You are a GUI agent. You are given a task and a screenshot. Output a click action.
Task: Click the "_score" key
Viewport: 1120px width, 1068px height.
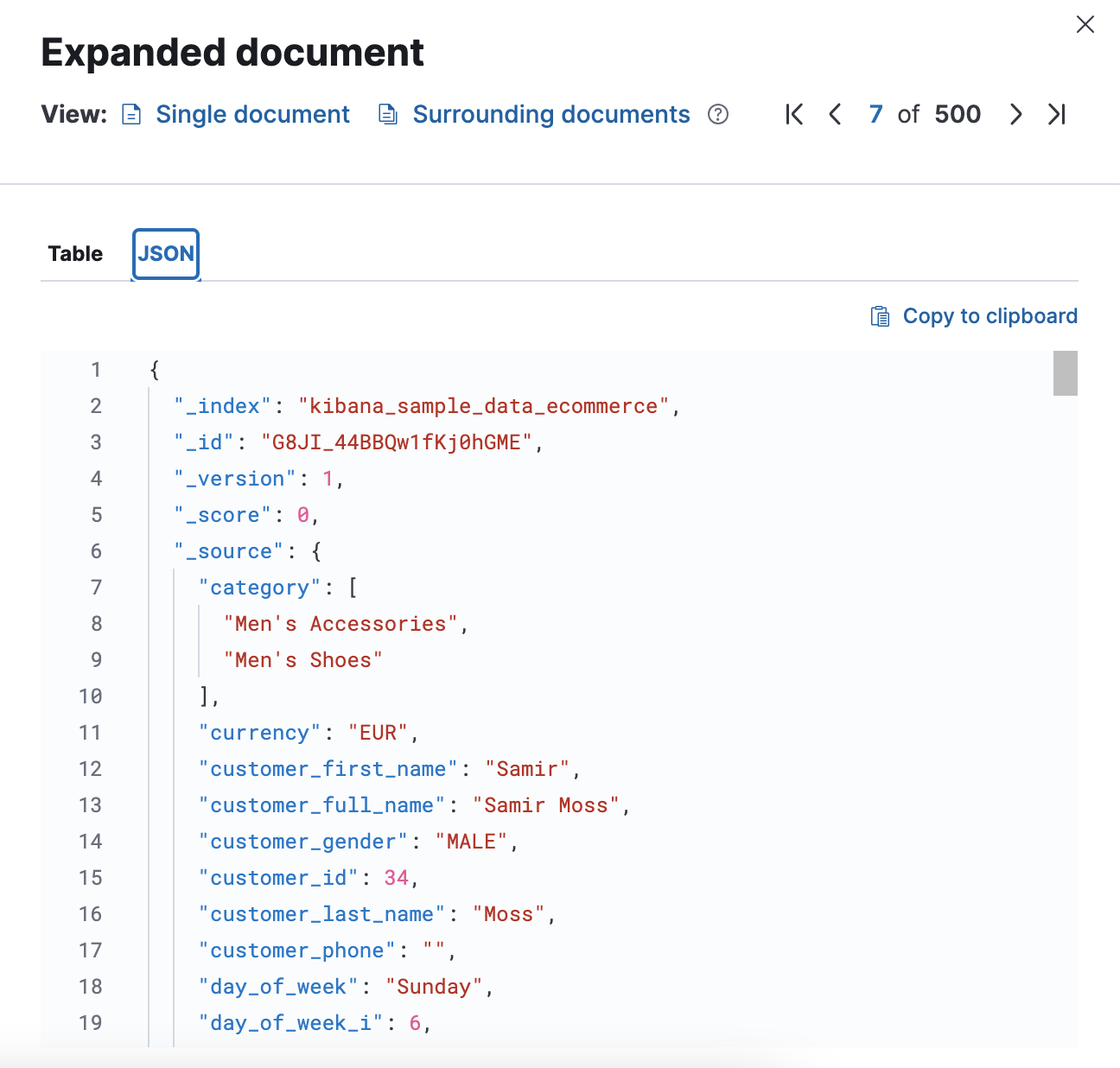click(223, 515)
